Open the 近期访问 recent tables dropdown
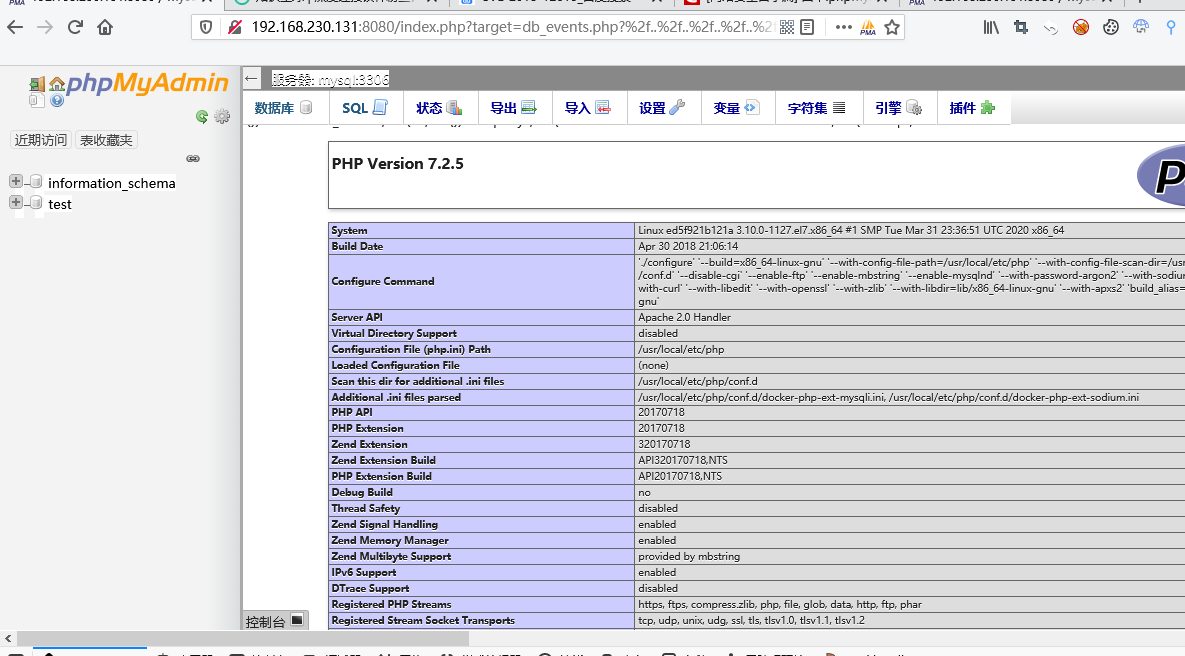Viewport: 1185px width, 656px height. pos(40,139)
